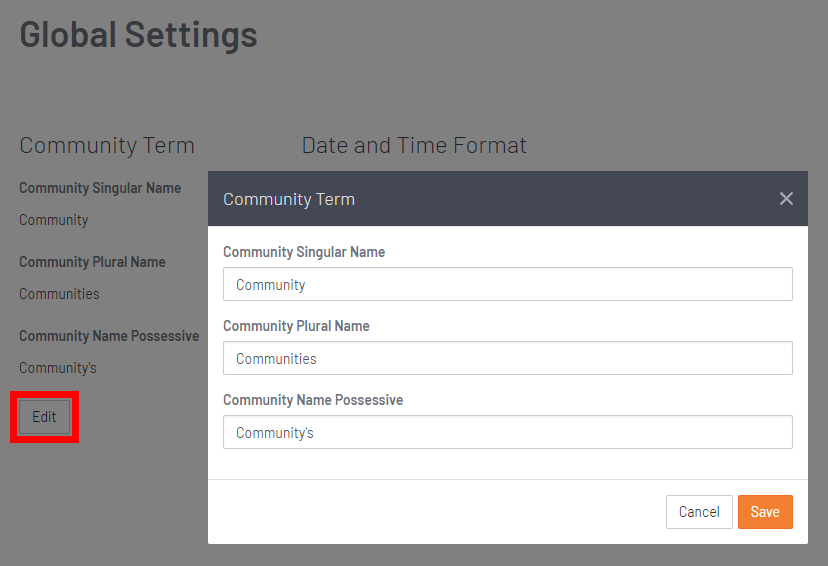Click the Community Singular Name input field

[x=507, y=284]
